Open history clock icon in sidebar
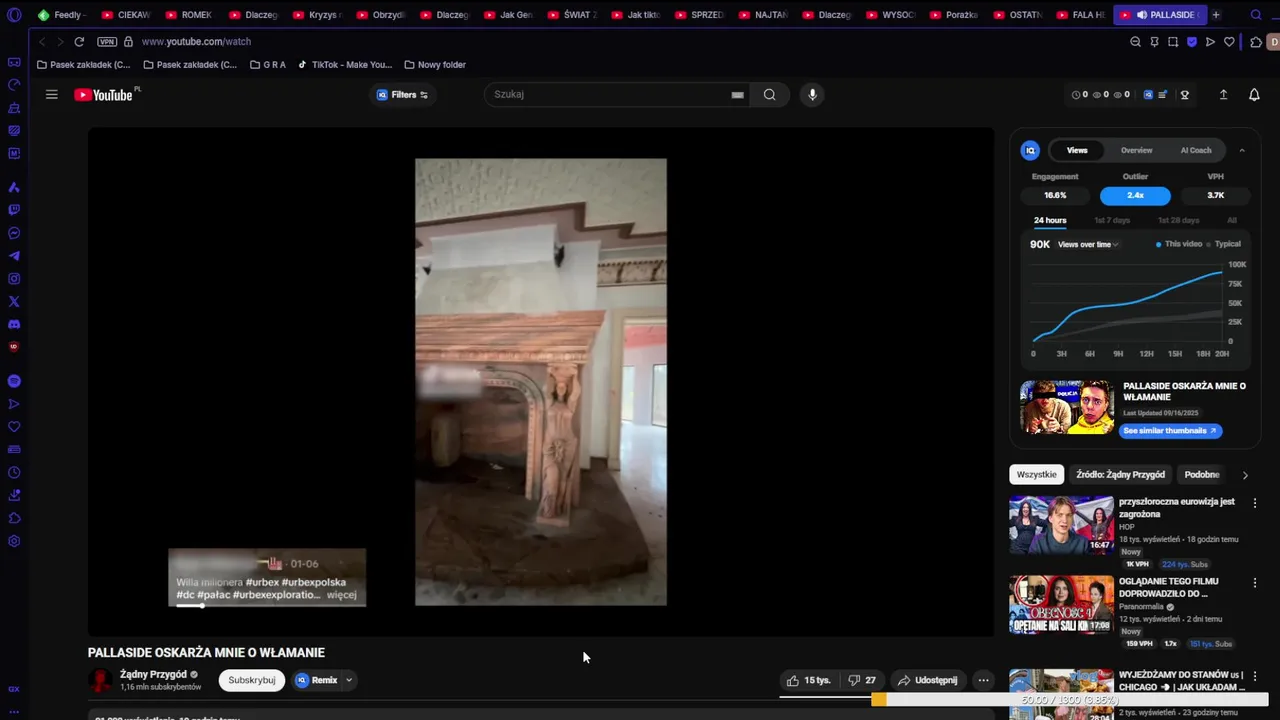1280x720 pixels. [x=14, y=472]
